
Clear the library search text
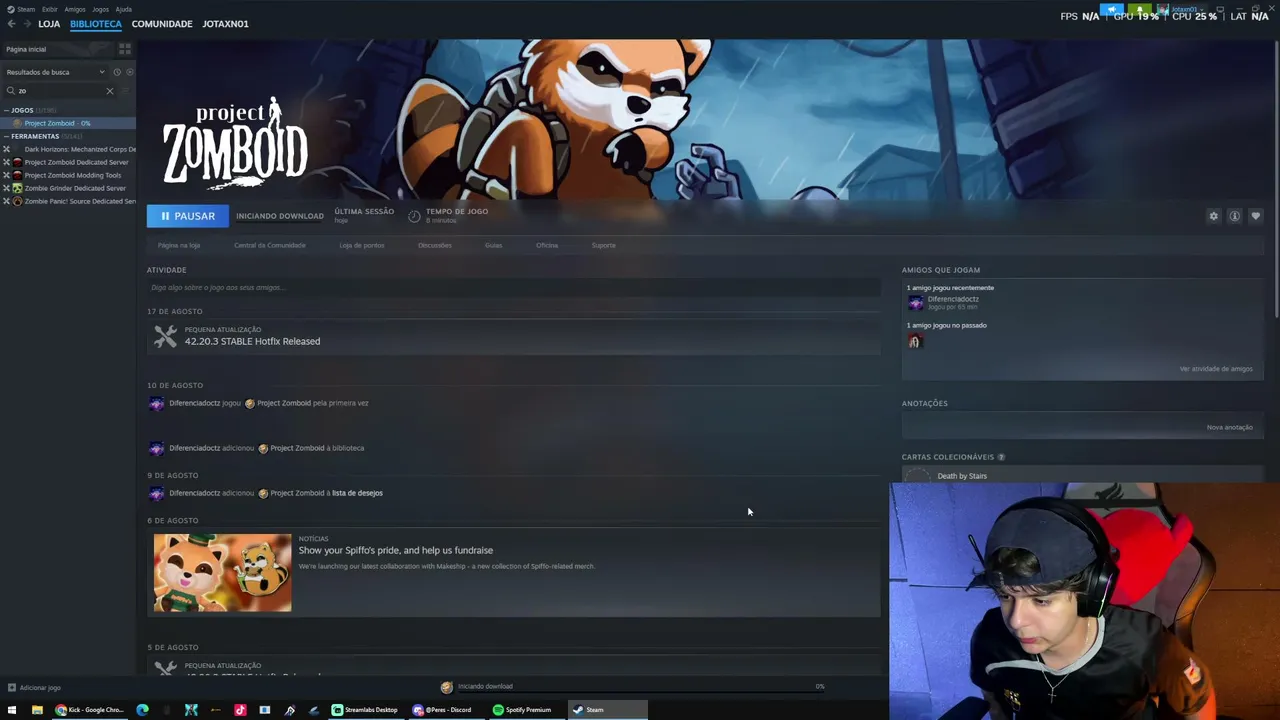(x=110, y=91)
